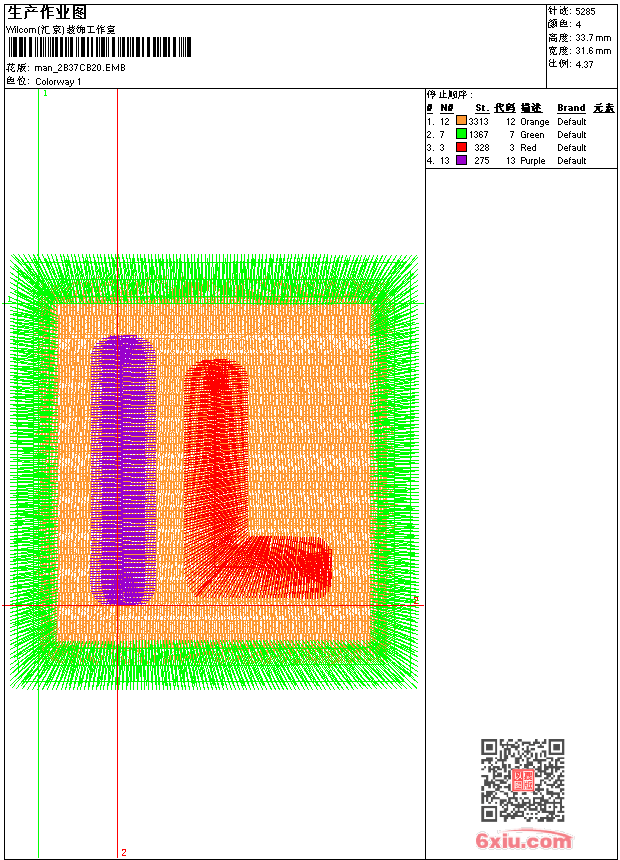620x860 pixels.
Task: Click stitch count 328 in red row
Action: coord(482,148)
